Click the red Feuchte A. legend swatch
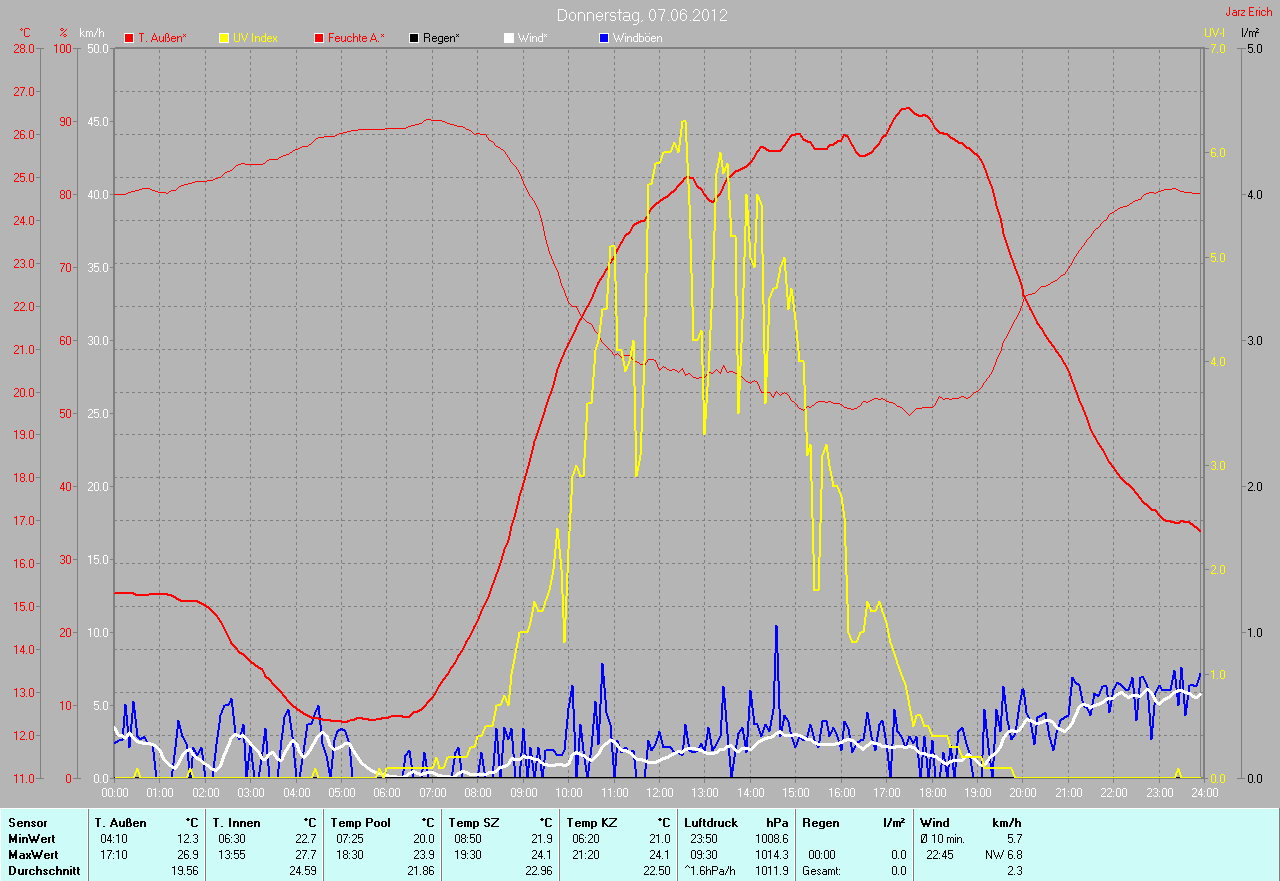1280x881 pixels. (319, 38)
